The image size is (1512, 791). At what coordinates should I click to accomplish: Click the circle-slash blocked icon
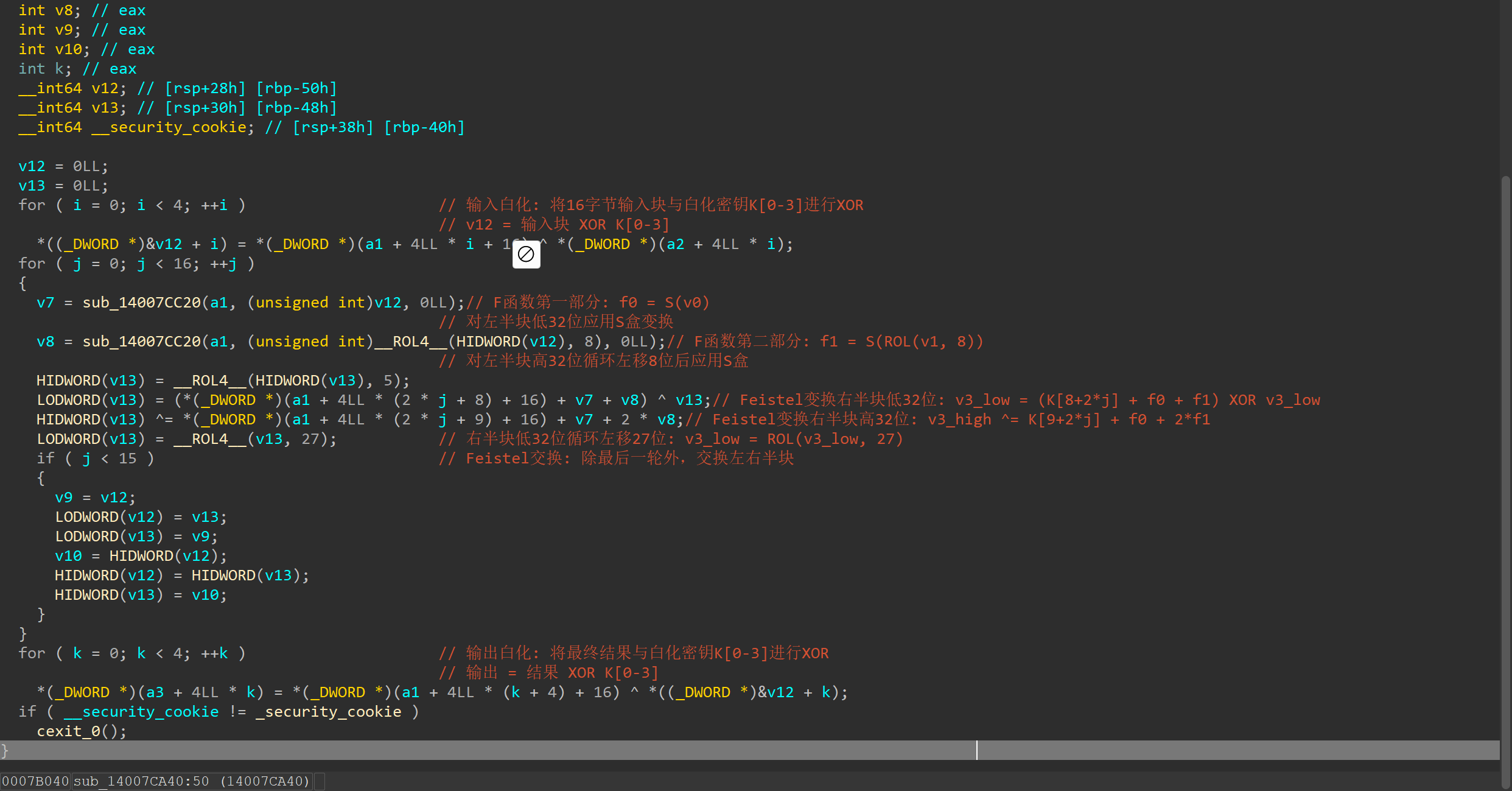click(x=526, y=254)
